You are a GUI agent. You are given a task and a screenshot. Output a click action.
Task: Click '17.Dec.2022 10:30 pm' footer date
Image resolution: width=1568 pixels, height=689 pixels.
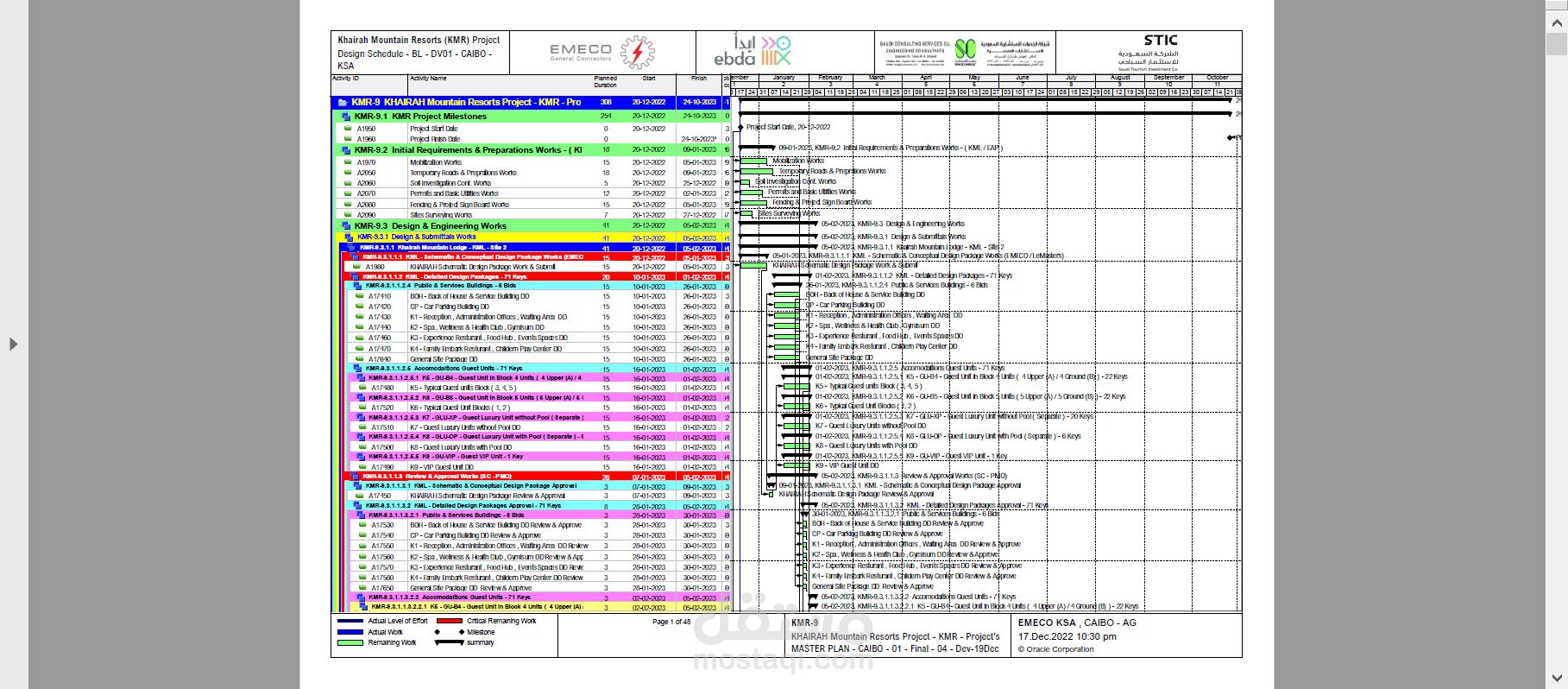pos(1067,636)
